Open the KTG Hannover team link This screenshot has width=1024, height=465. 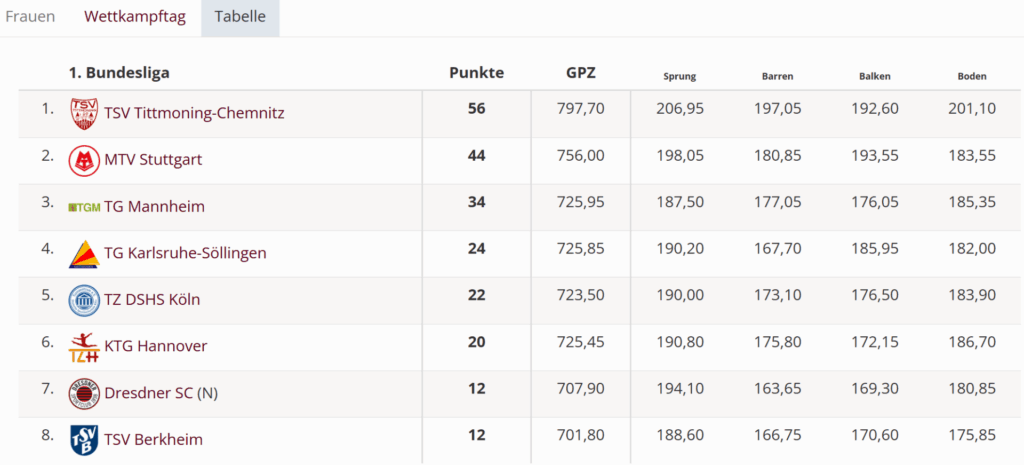tap(155, 347)
